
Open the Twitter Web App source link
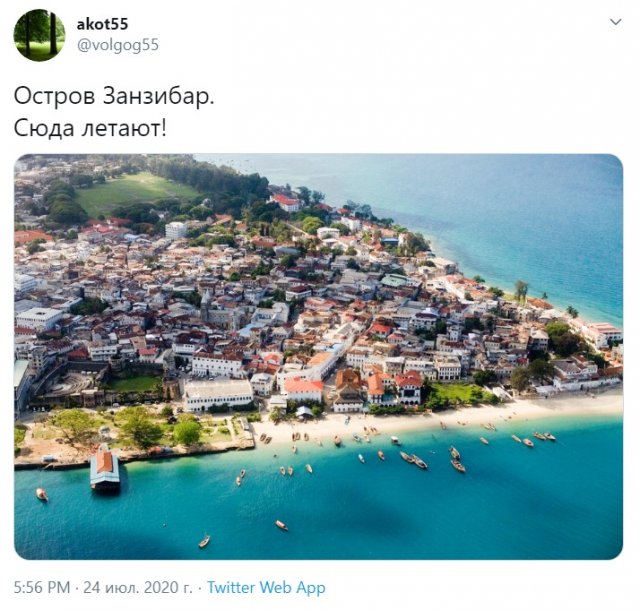click(x=266, y=587)
